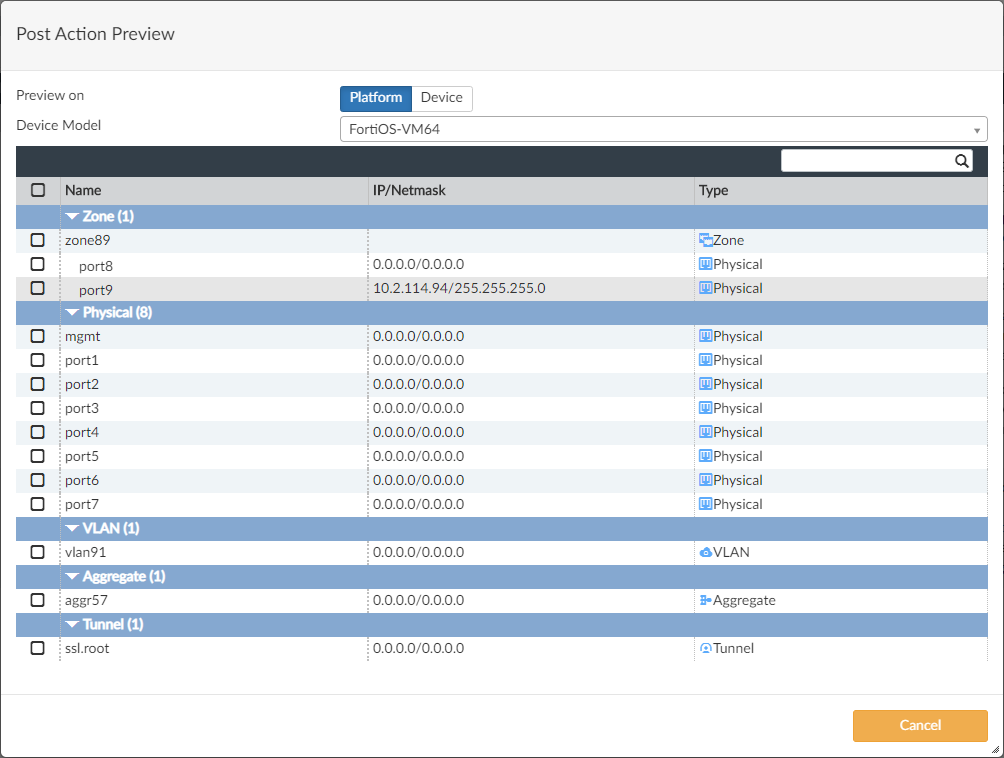Enable the checkbox for vlan91
Screen dimensions: 1004x758
[x=37, y=552]
